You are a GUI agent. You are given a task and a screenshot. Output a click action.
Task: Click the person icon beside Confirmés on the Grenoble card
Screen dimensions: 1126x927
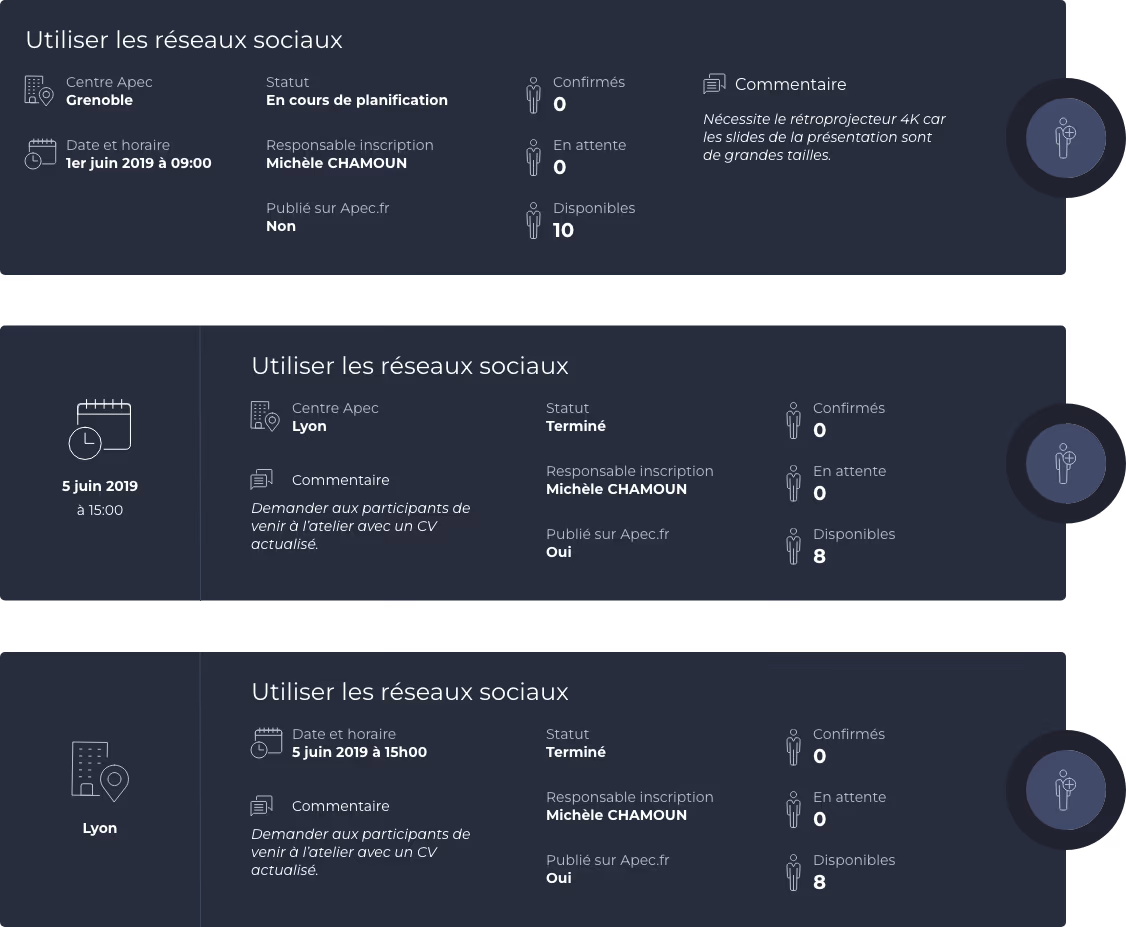(533, 95)
